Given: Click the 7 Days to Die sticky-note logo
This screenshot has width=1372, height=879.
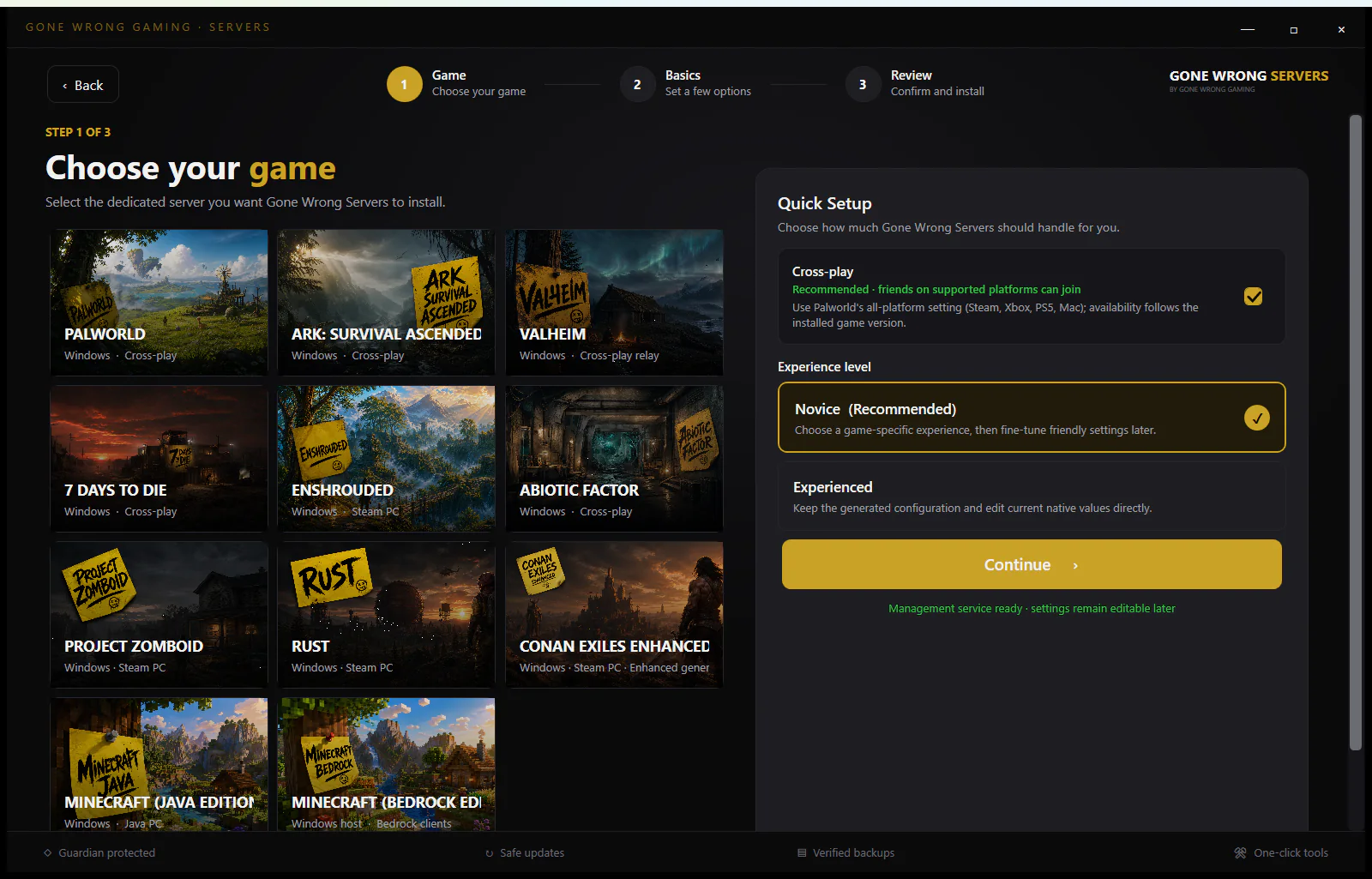Looking at the screenshot, I should pos(180,455).
